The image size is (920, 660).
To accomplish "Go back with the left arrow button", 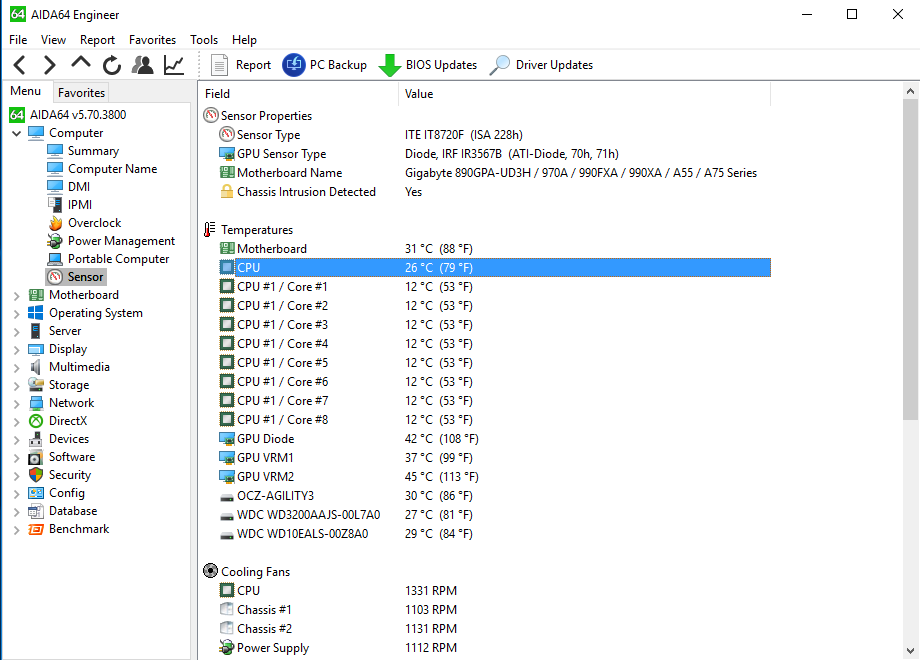I will (x=20, y=65).
